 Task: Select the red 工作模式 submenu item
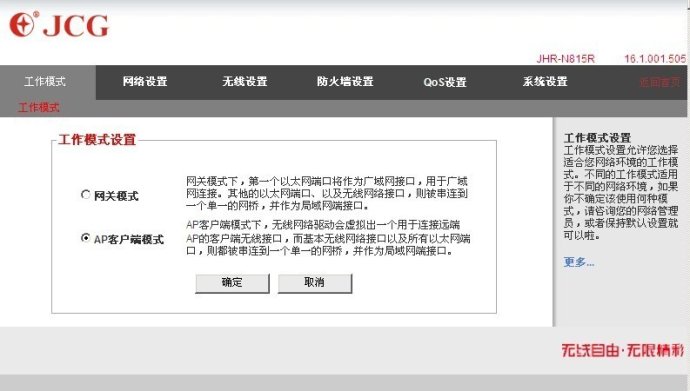(39, 108)
